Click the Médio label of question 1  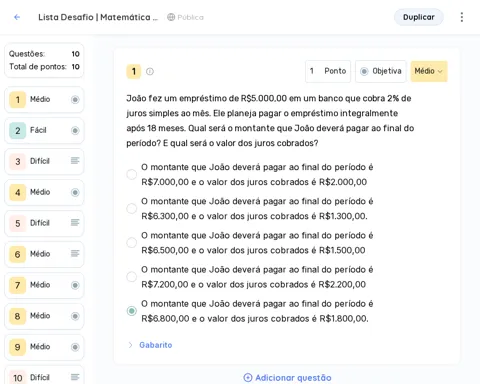pos(40,99)
